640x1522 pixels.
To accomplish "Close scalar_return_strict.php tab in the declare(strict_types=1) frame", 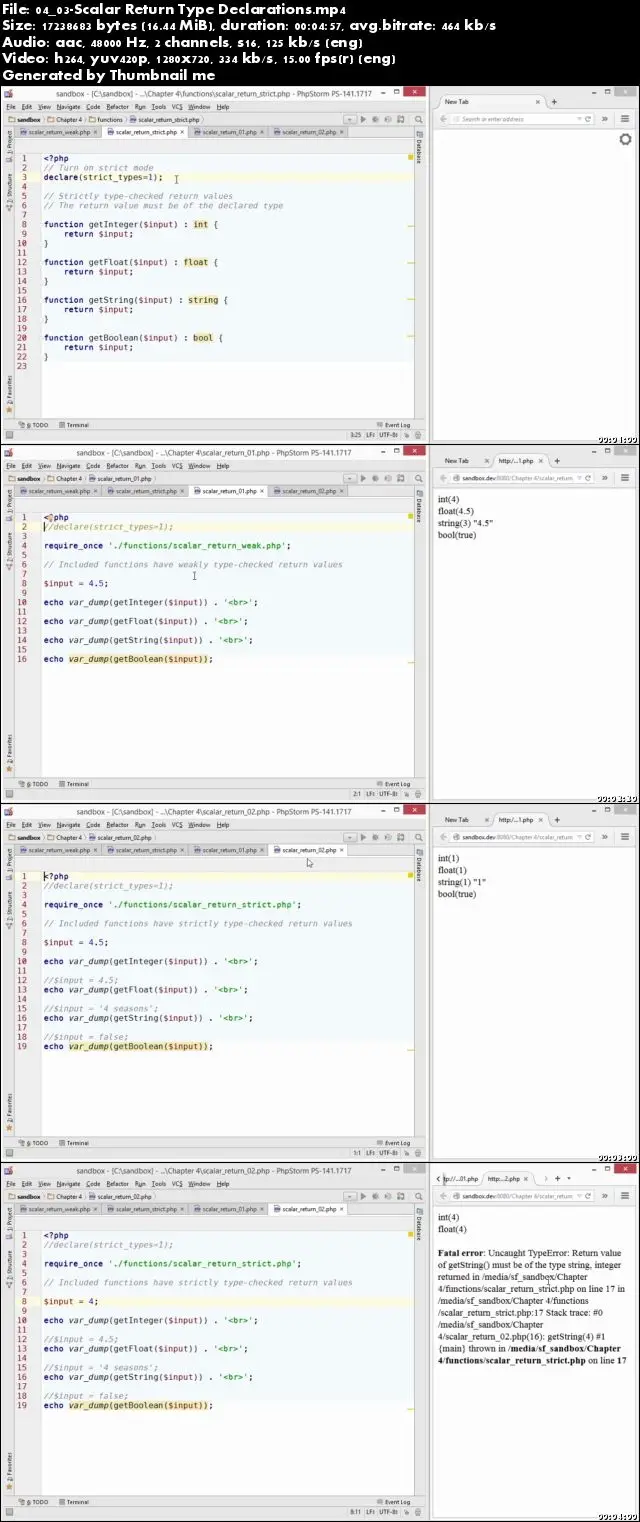I will click(x=181, y=132).
